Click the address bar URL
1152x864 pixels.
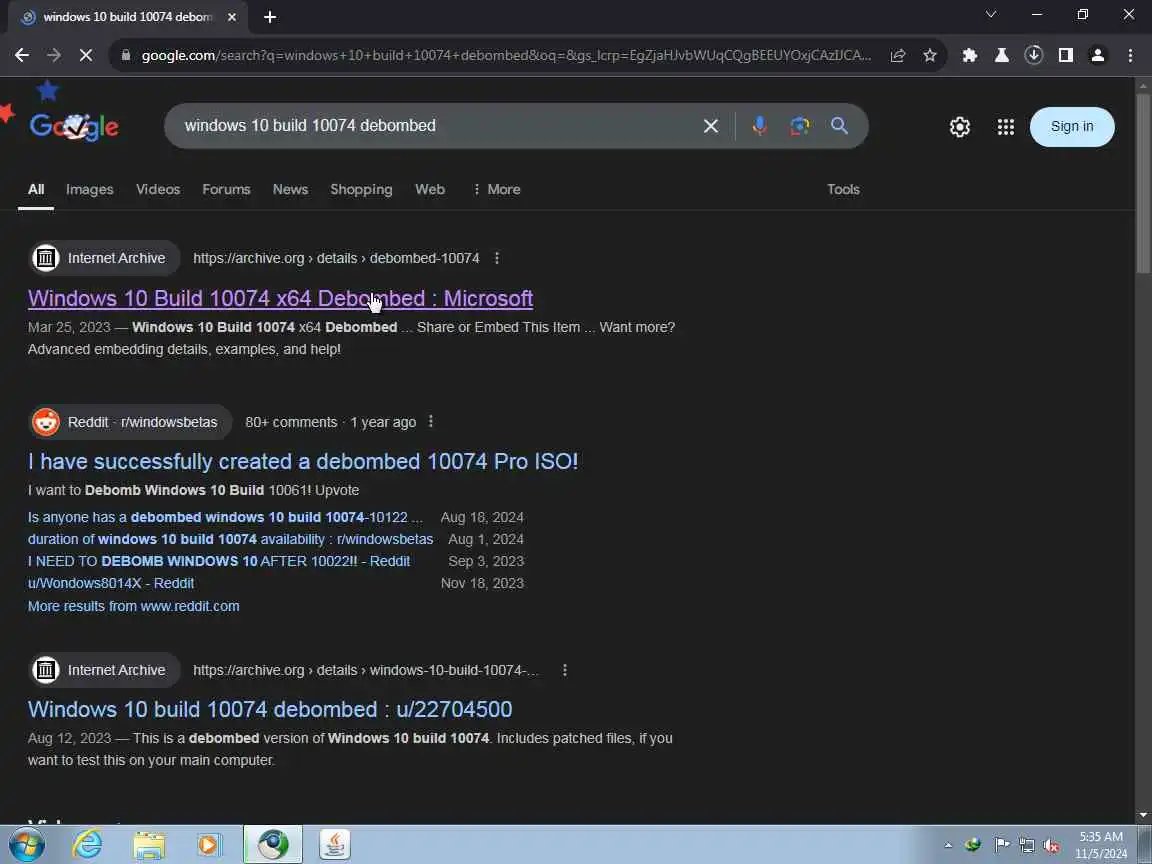coord(506,55)
